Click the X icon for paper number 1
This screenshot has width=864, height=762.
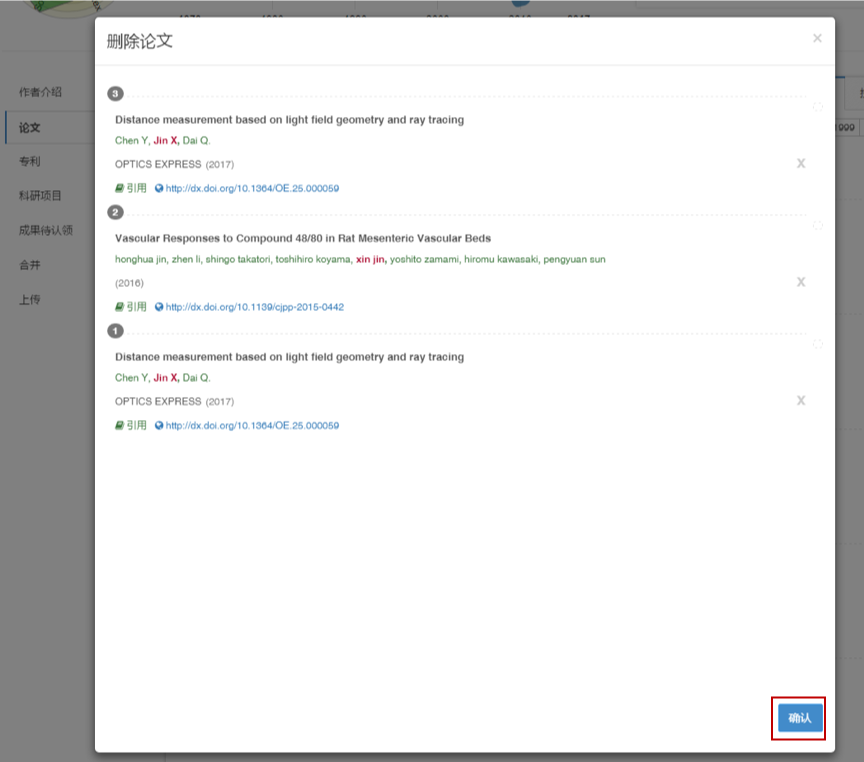click(x=800, y=400)
